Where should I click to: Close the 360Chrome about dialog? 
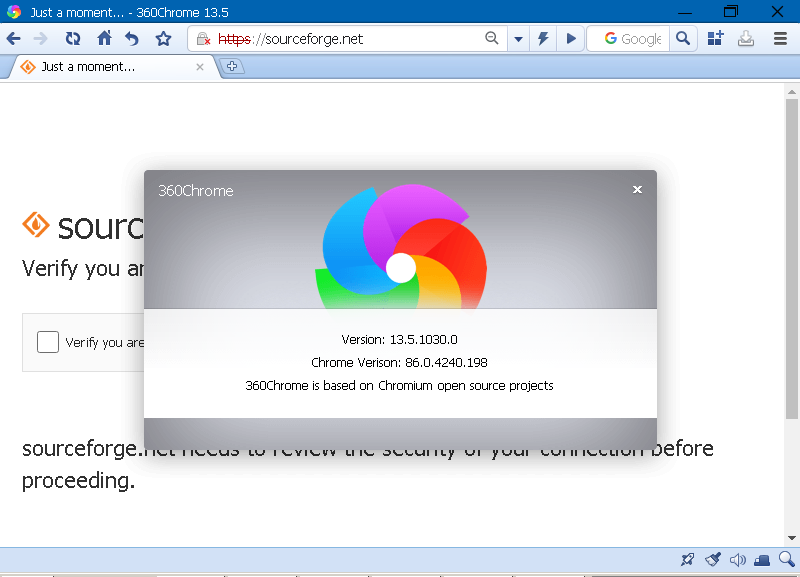coord(637,190)
